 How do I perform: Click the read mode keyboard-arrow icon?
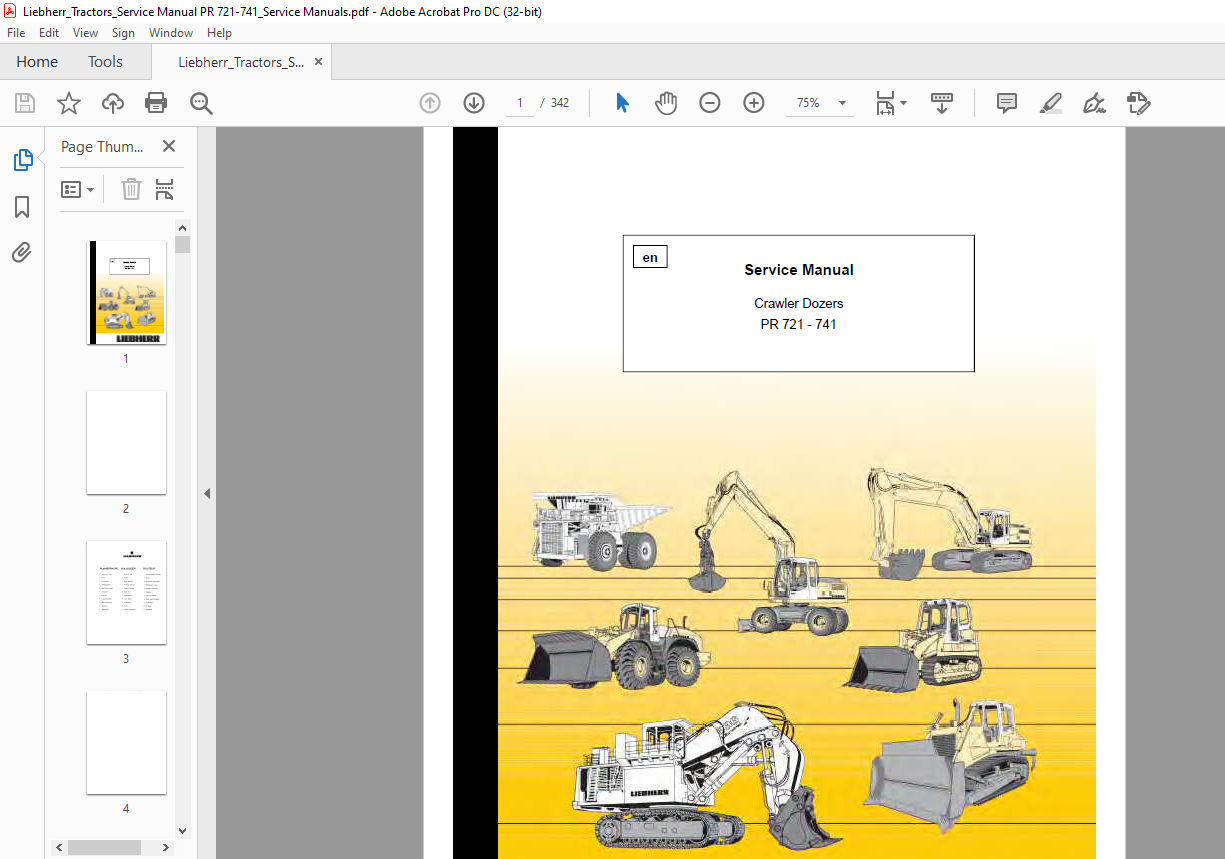point(942,103)
